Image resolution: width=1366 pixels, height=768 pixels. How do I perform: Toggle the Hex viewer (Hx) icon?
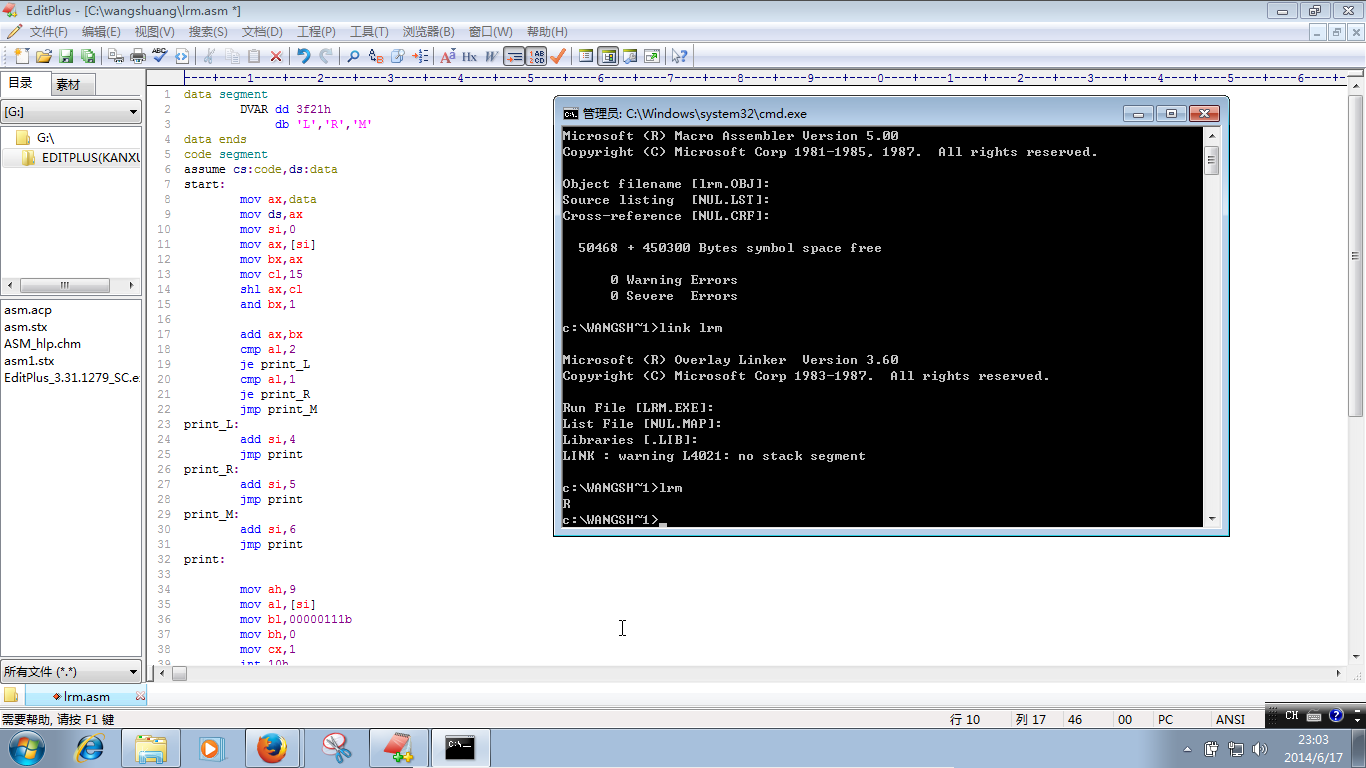[469, 56]
